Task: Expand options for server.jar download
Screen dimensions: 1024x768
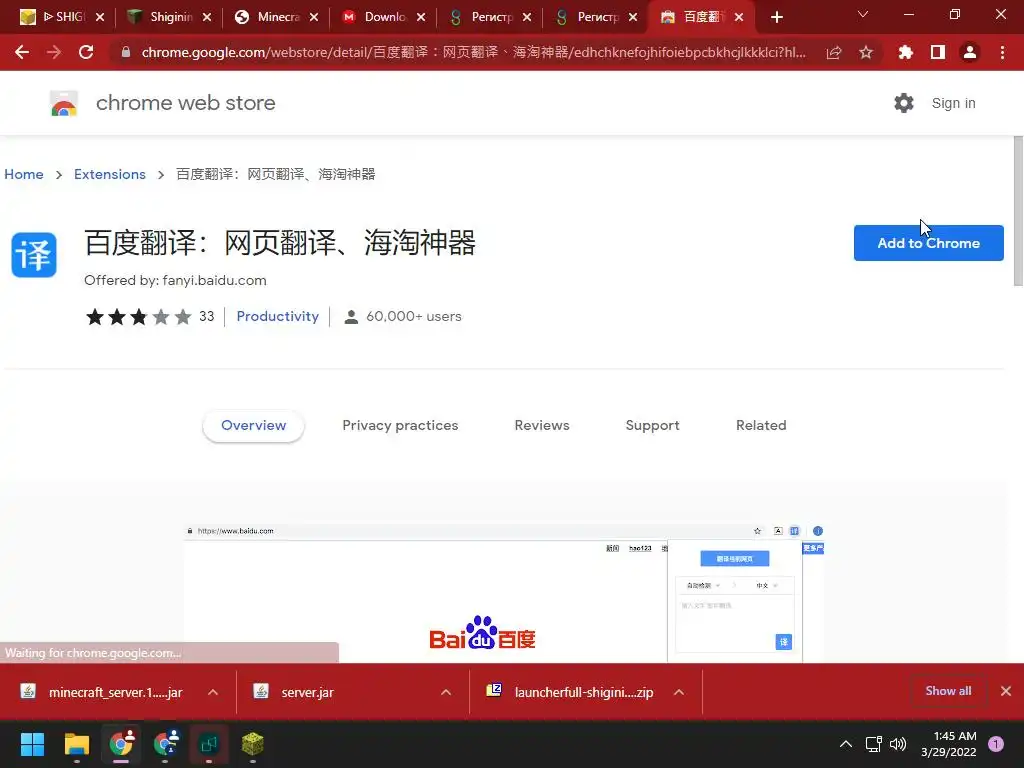Action: click(x=446, y=692)
